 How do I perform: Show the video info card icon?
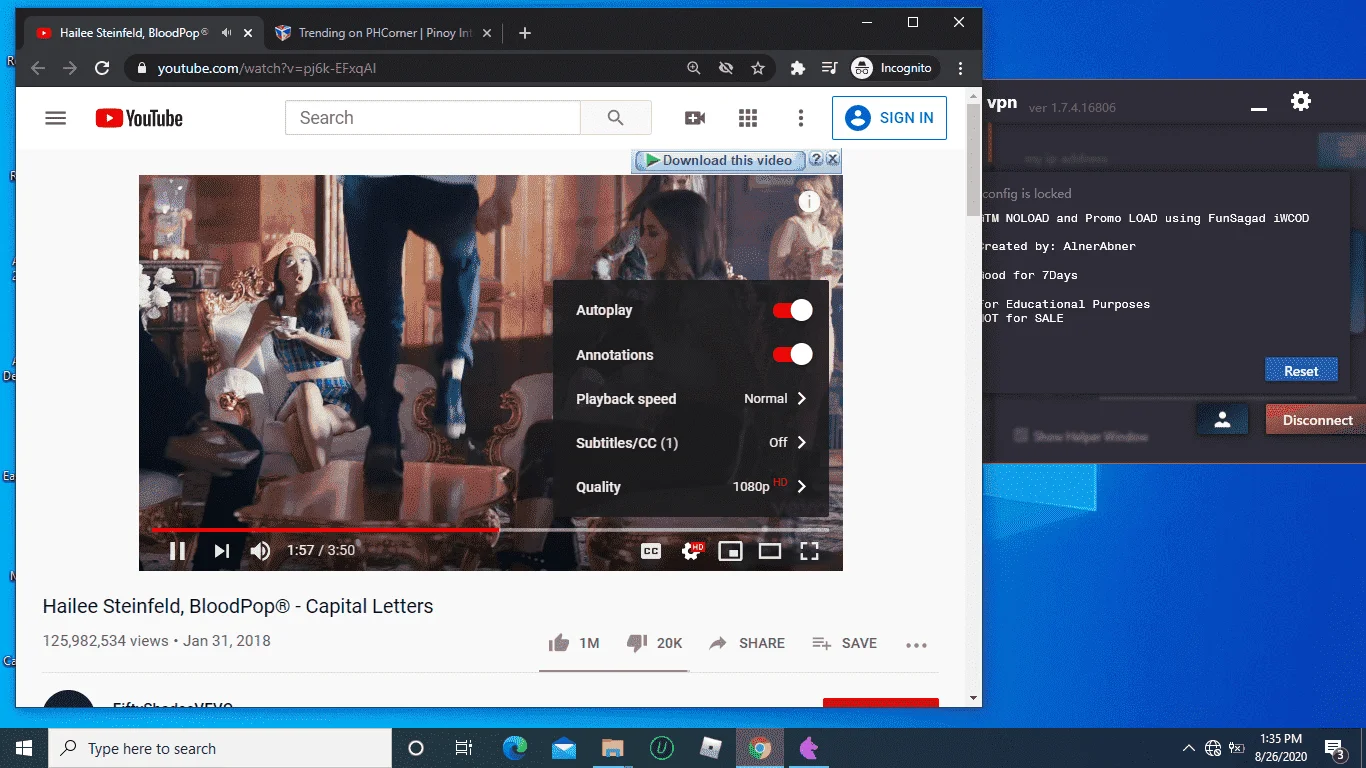[x=809, y=202]
